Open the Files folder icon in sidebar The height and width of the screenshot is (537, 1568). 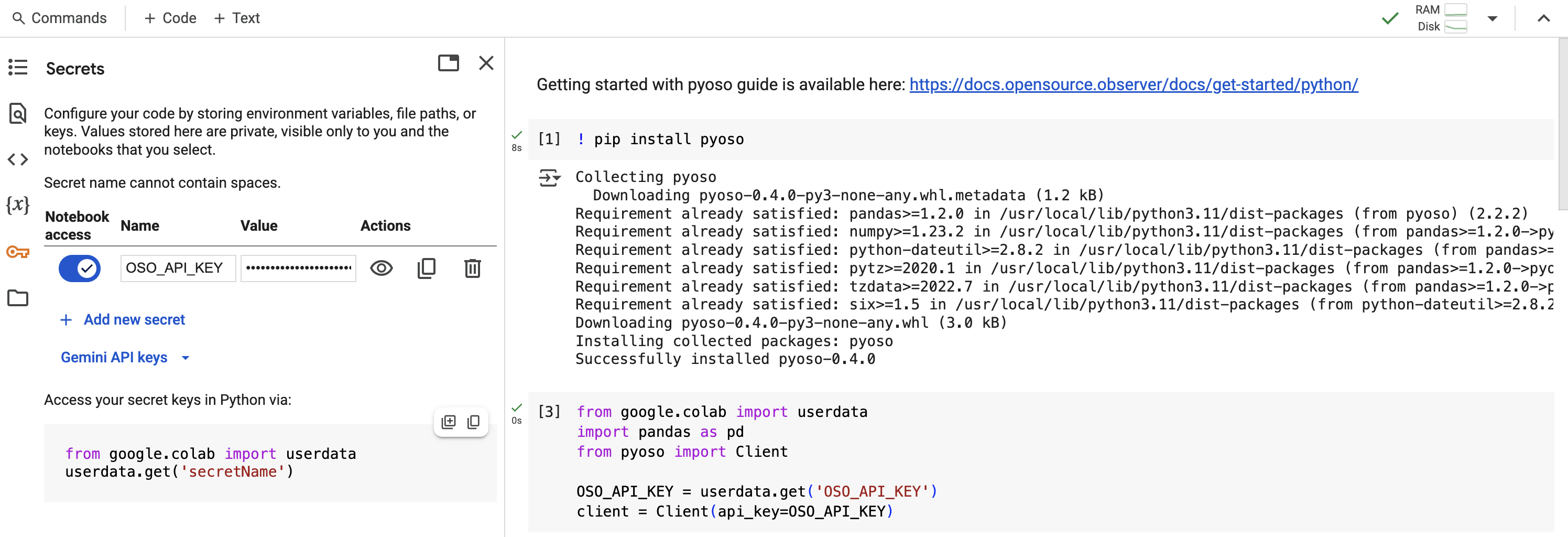(18, 298)
